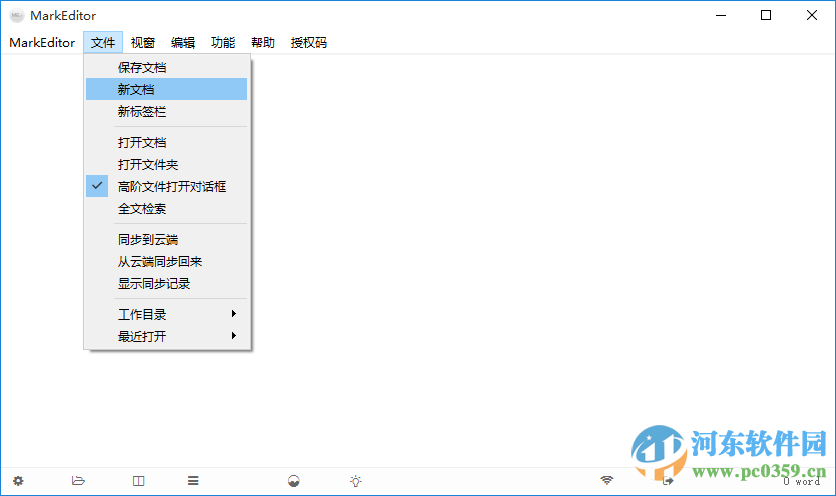Select 从云端同步回来 menu entry
Screen dimensions: 836x496
point(166,261)
